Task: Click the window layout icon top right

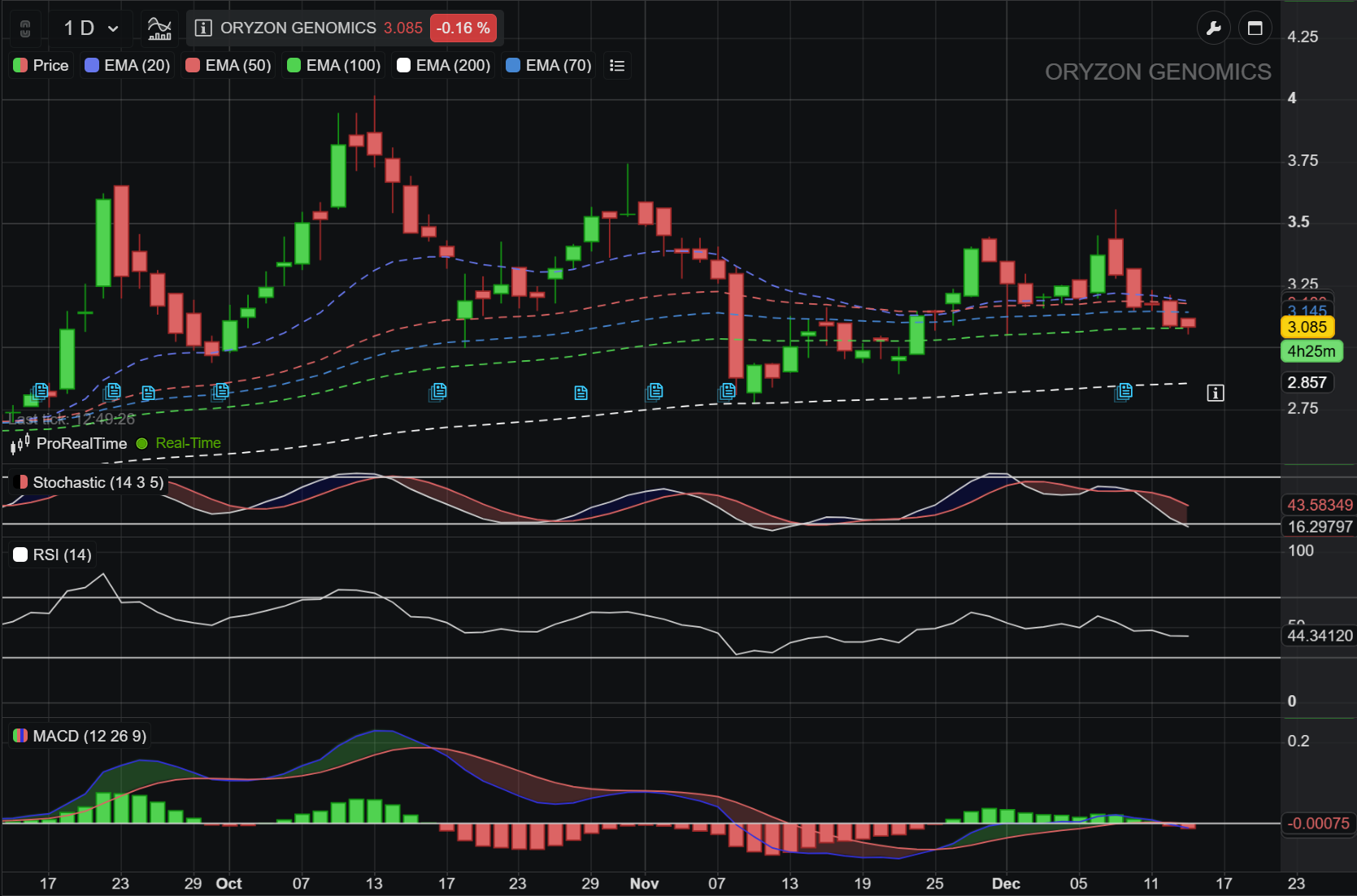Action: (x=1255, y=28)
